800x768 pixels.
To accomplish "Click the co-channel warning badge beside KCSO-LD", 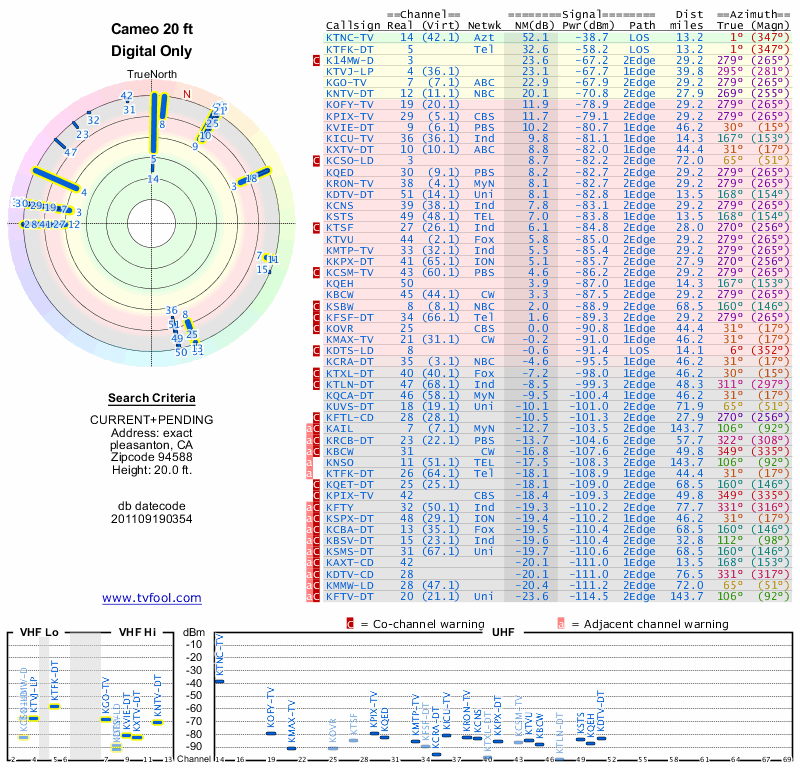I will [316, 161].
